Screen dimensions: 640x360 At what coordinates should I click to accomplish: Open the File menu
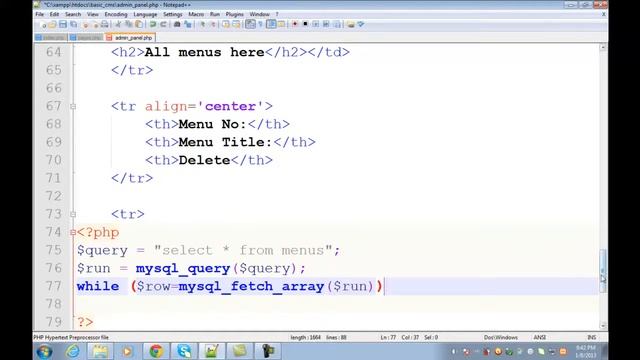pos(40,14)
